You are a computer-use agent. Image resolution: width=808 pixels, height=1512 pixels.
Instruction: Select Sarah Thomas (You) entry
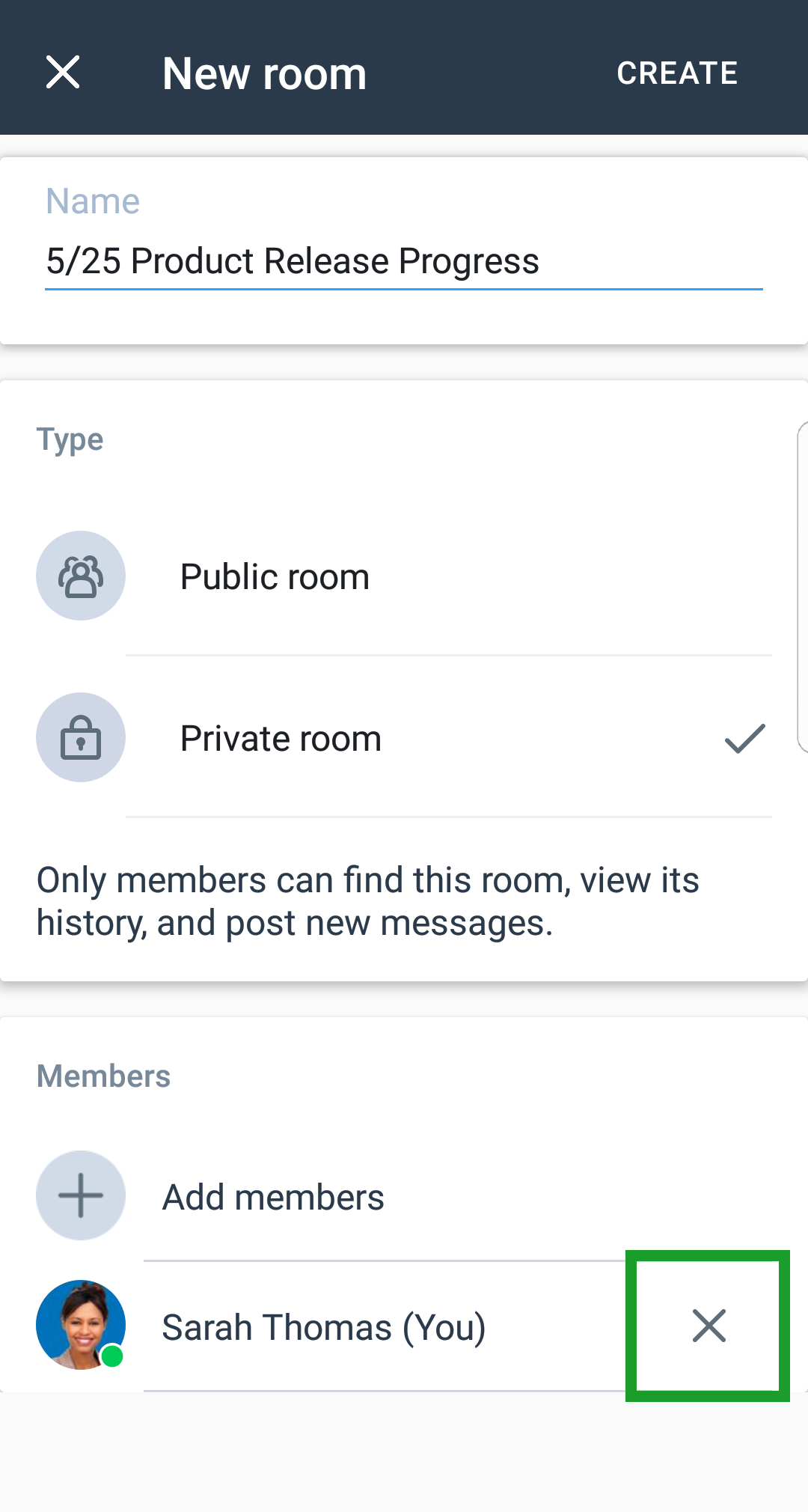pos(324,1327)
